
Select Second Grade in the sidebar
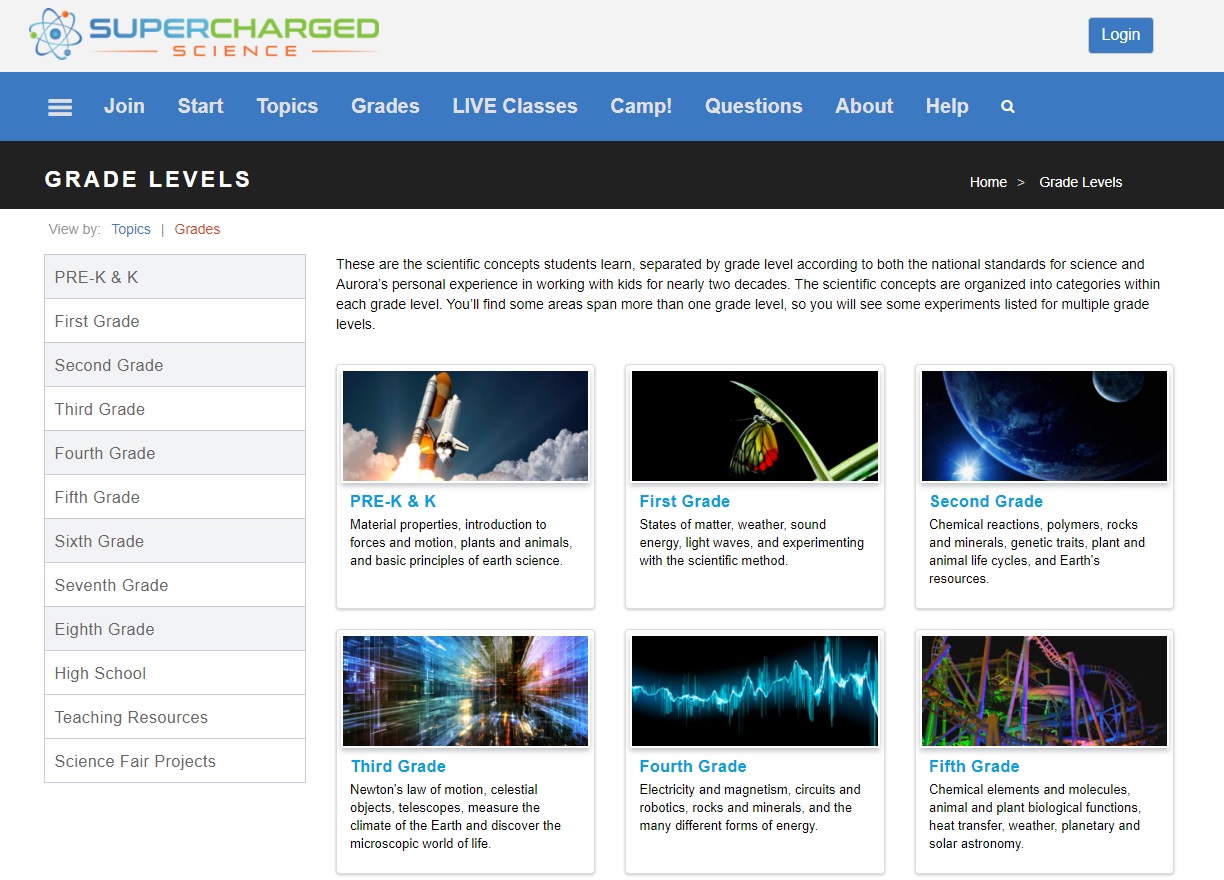(x=175, y=365)
